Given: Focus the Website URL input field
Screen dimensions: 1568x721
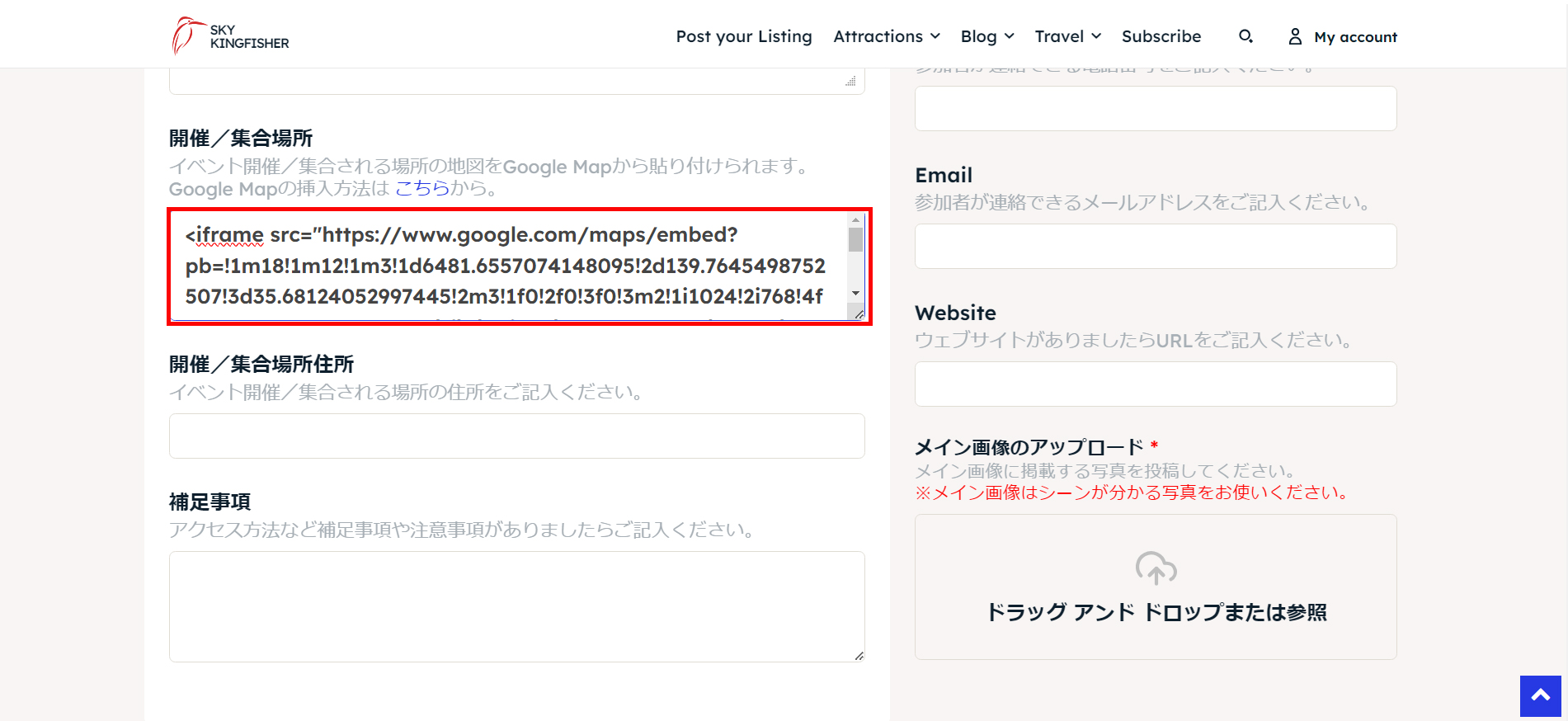Looking at the screenshot, I should [x=1156, y=384].
